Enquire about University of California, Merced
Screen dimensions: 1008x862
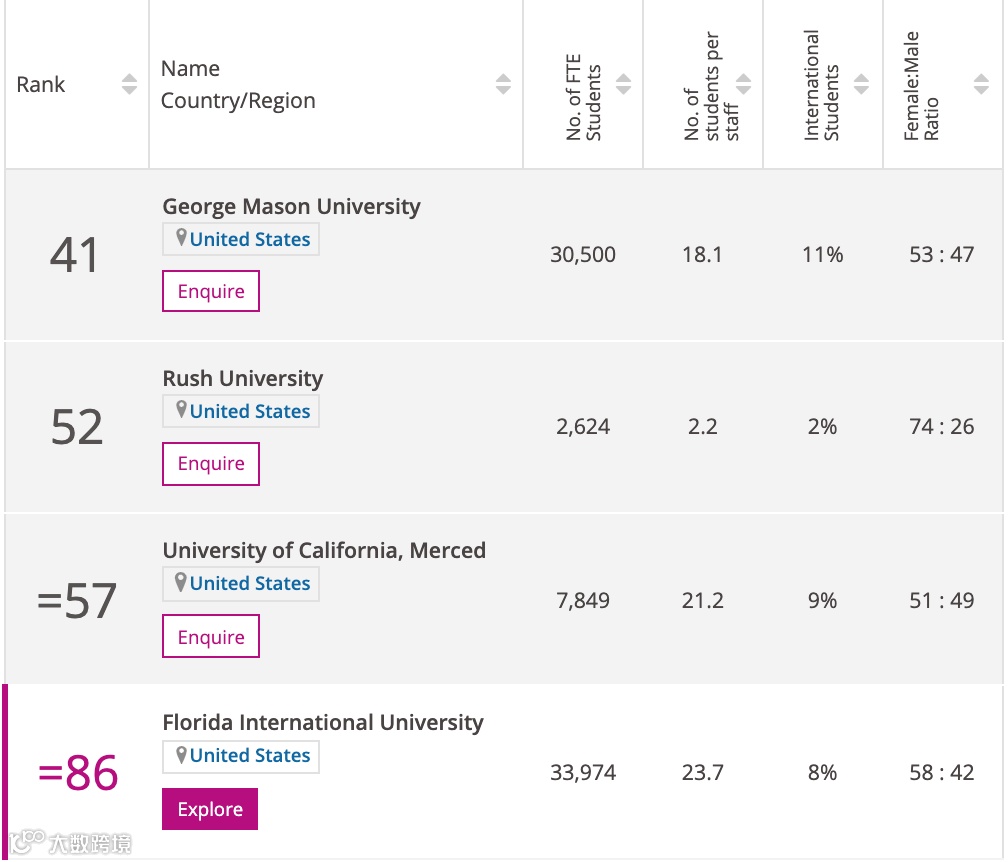(x=211, y=637)
